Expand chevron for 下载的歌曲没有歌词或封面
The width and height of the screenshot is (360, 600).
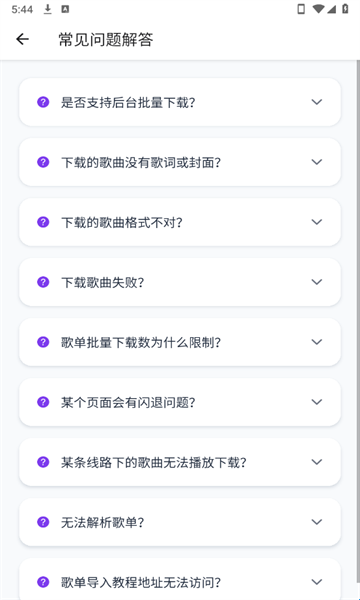tap(316, 162)
